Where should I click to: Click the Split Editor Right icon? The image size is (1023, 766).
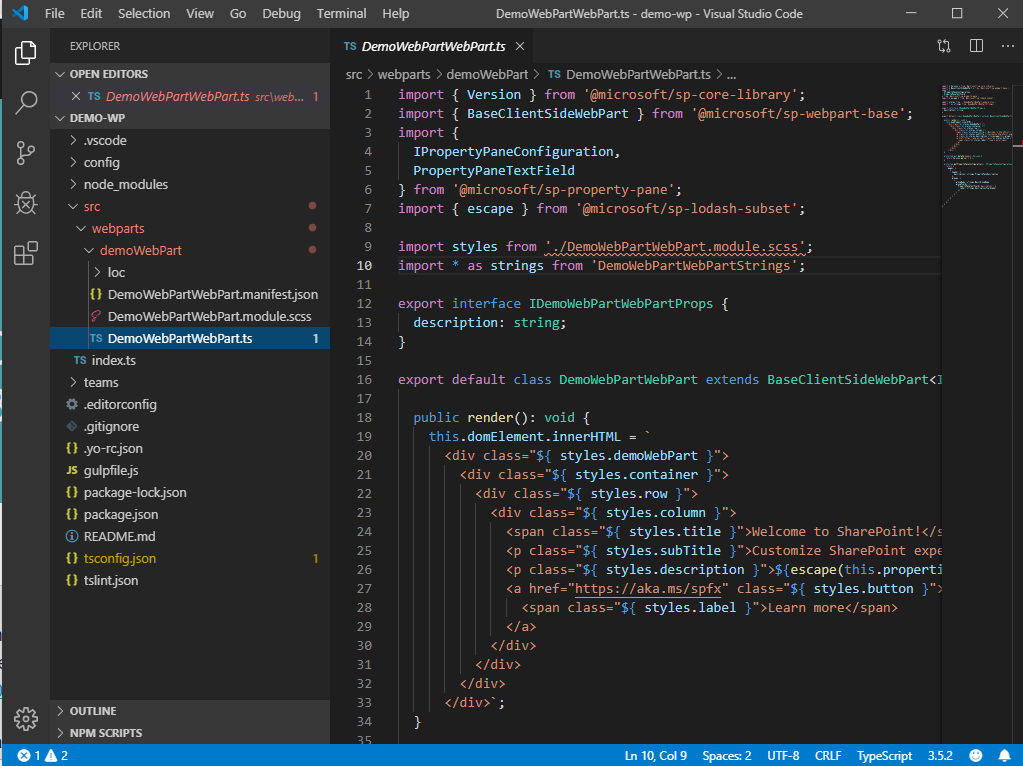[976, 46]
